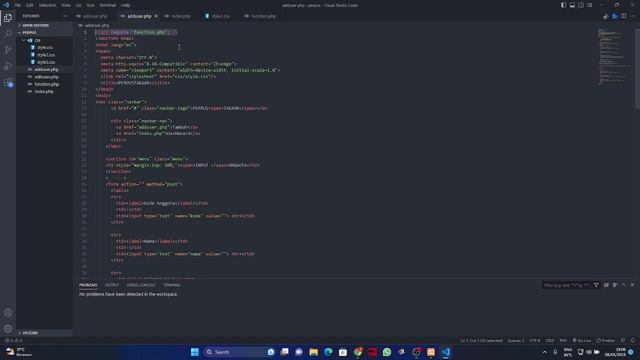This screenshot has height=360, width=640.
Task: Open the File menu
Action: point(18,5)
